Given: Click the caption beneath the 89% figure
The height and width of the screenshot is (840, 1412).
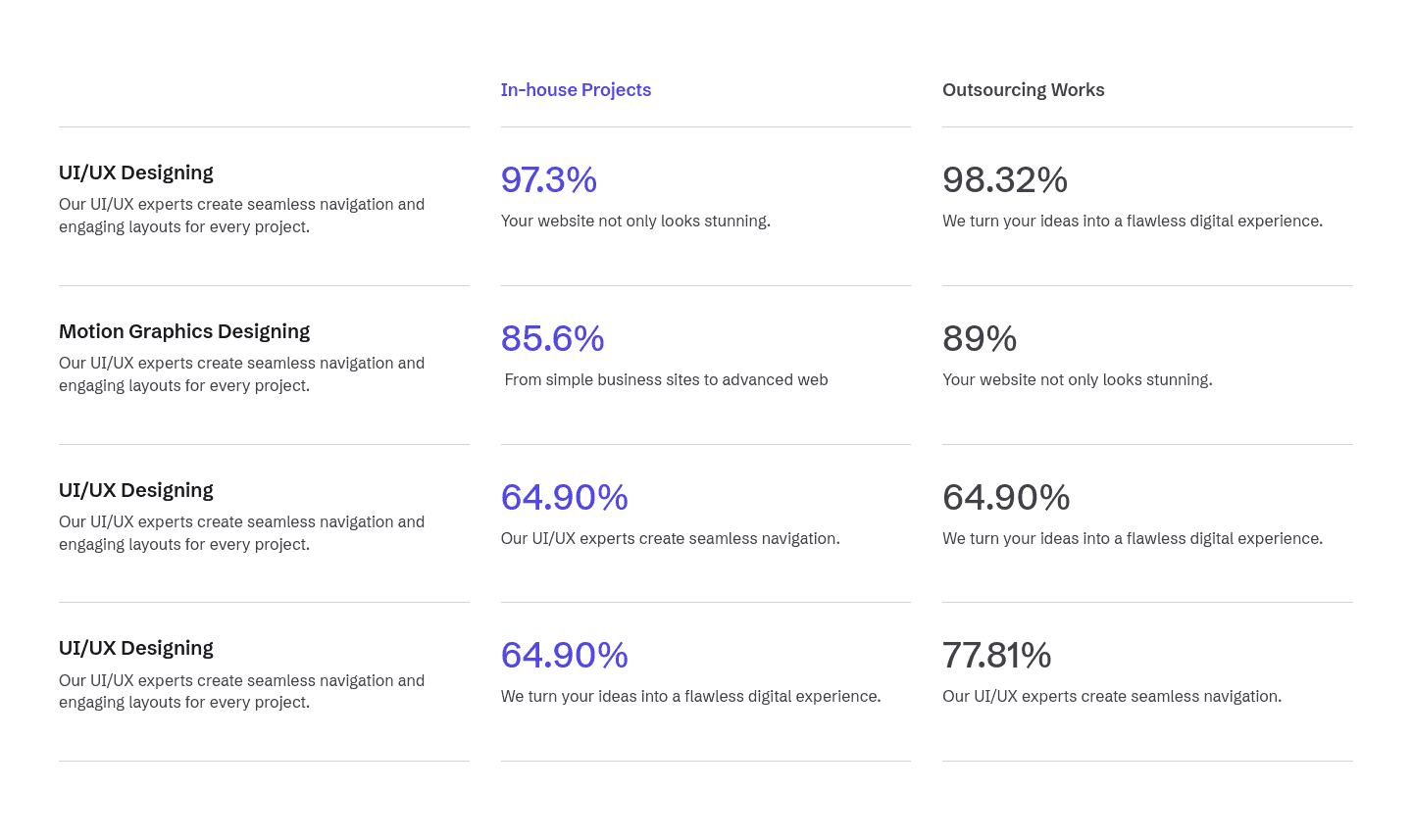Looking at the screenshot, I should tap(1077, 380).
